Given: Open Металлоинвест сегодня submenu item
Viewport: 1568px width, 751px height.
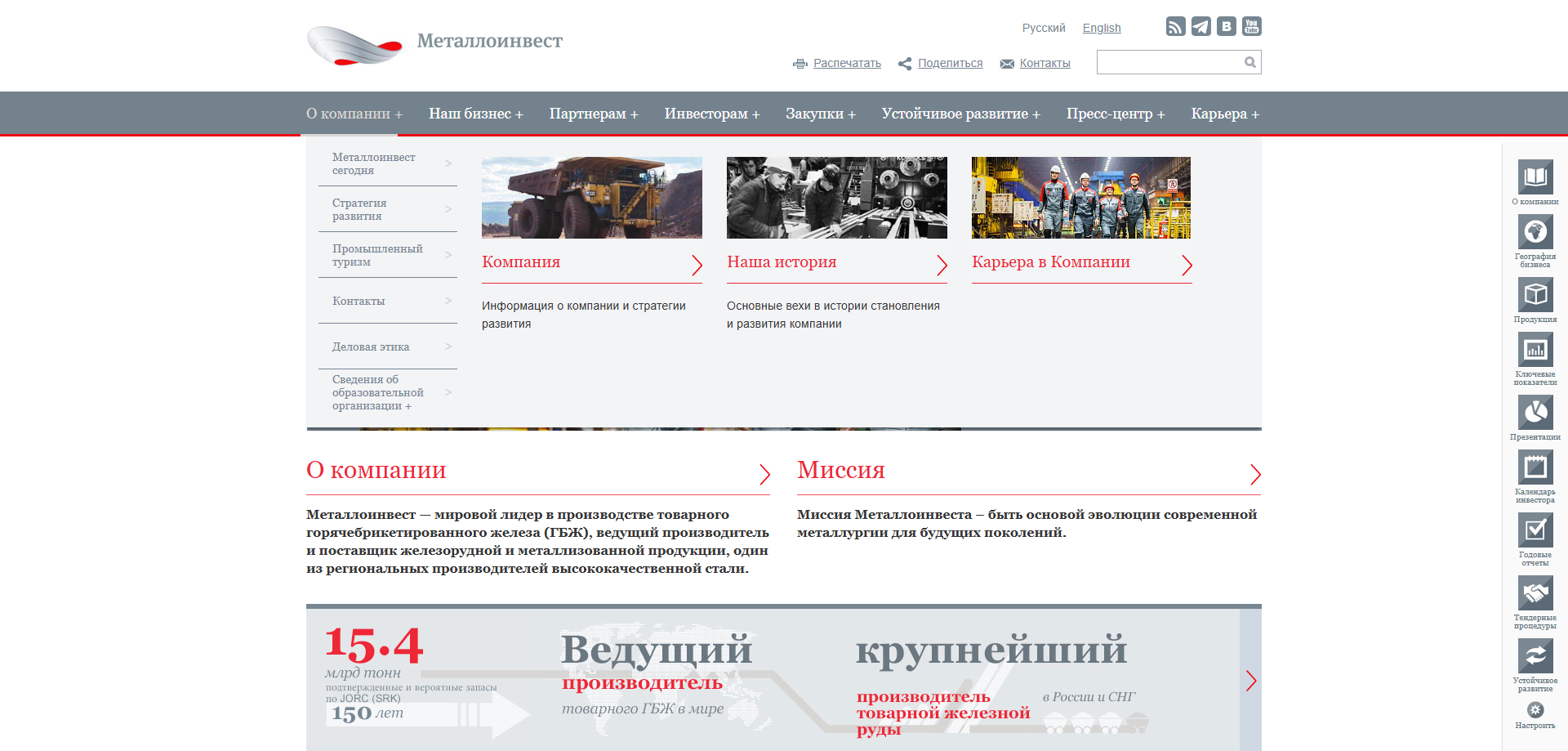Looking at the screenshot, I should 388,163.
